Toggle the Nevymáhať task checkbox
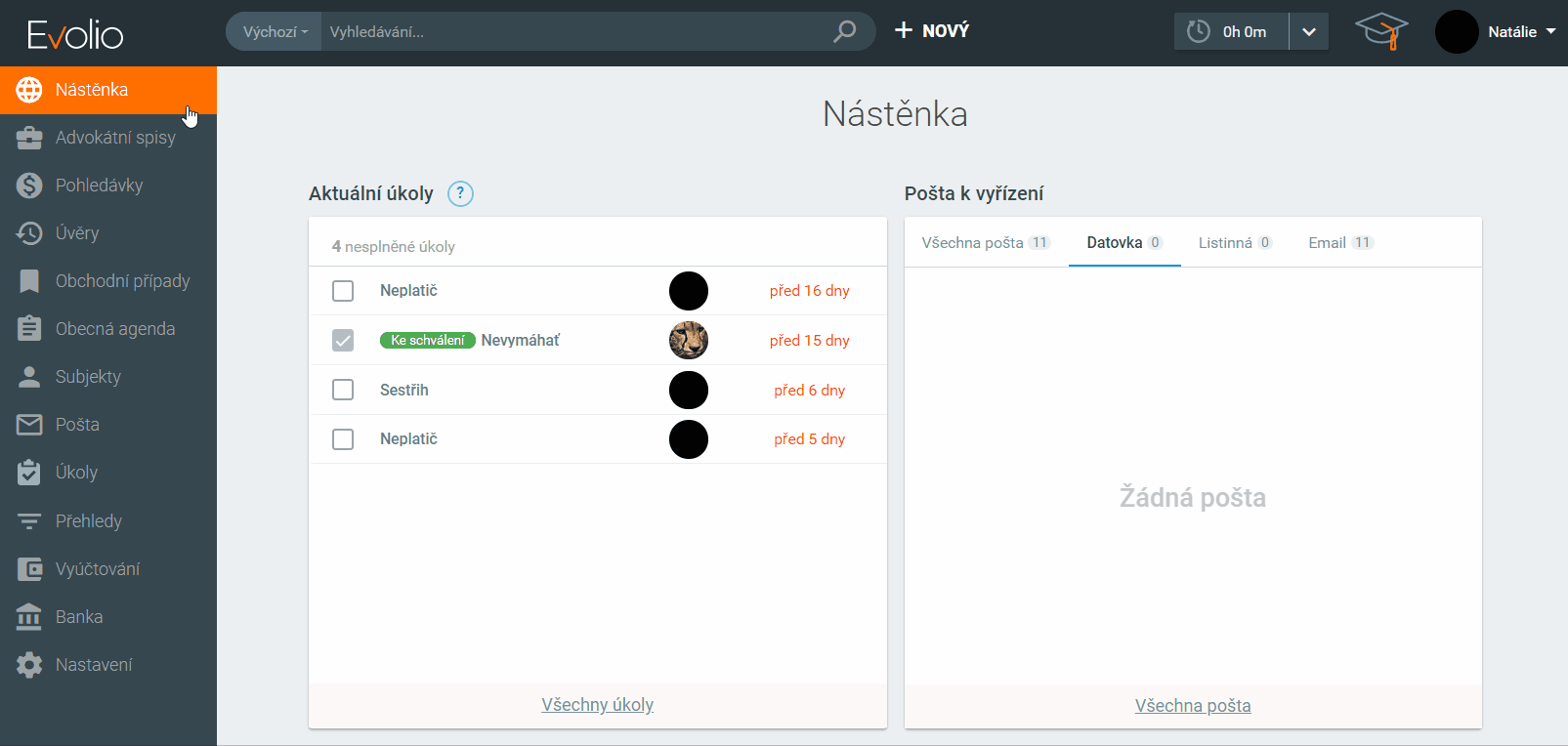 [343, 341]
